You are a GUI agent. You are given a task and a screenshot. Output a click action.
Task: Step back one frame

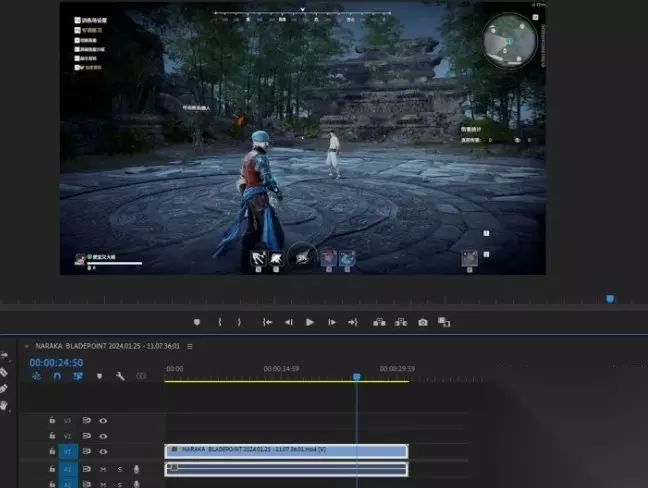click(289, 322)
